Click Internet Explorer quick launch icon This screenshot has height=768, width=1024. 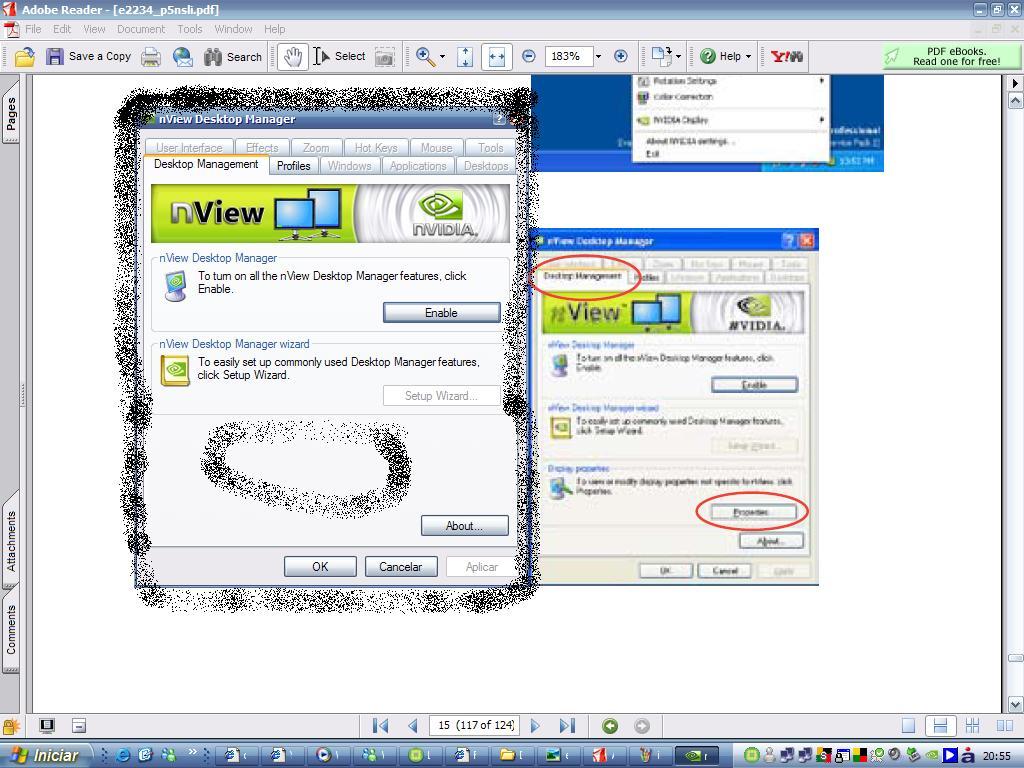point(122,755)
